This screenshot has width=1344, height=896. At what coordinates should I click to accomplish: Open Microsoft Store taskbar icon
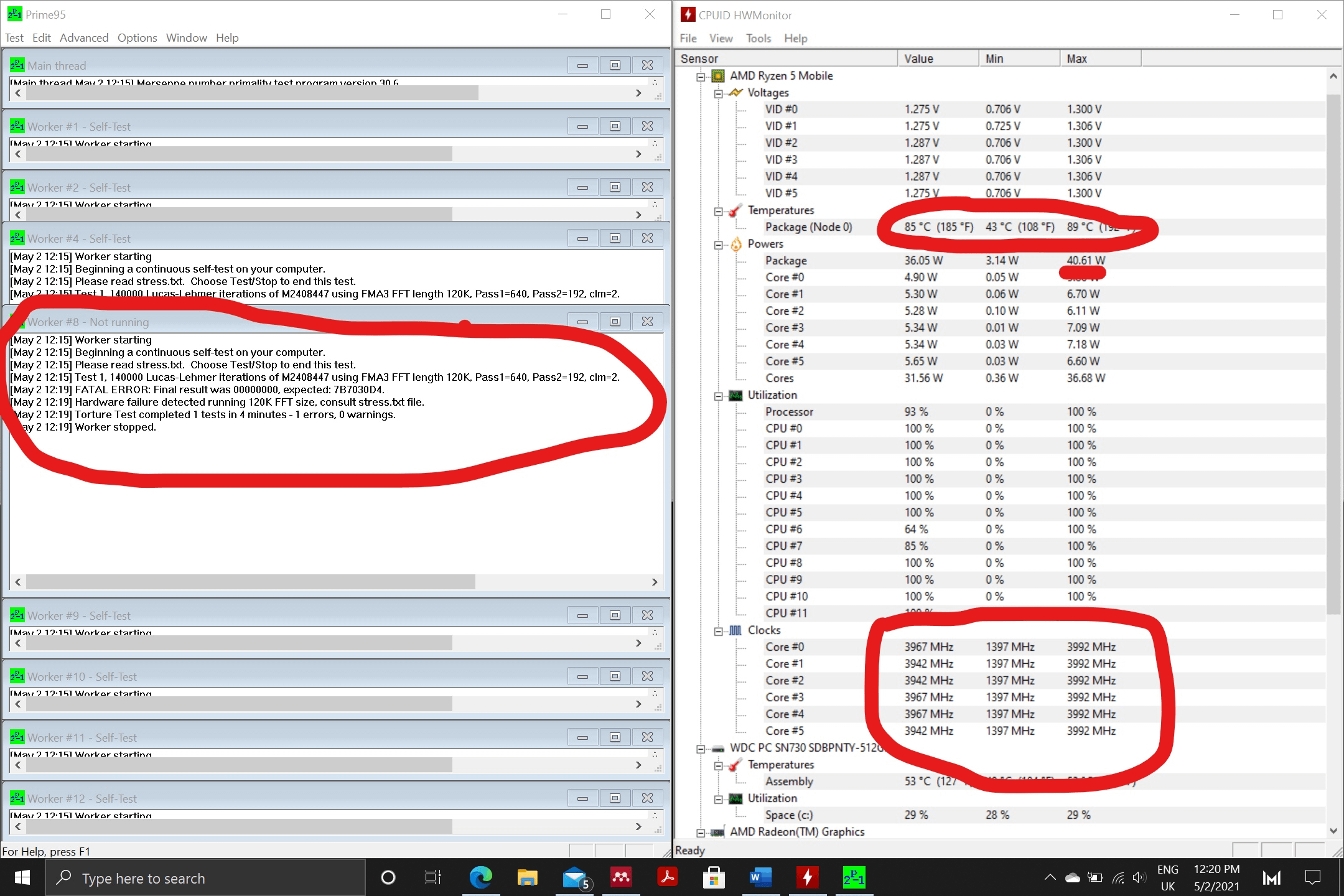click(714, 877)
